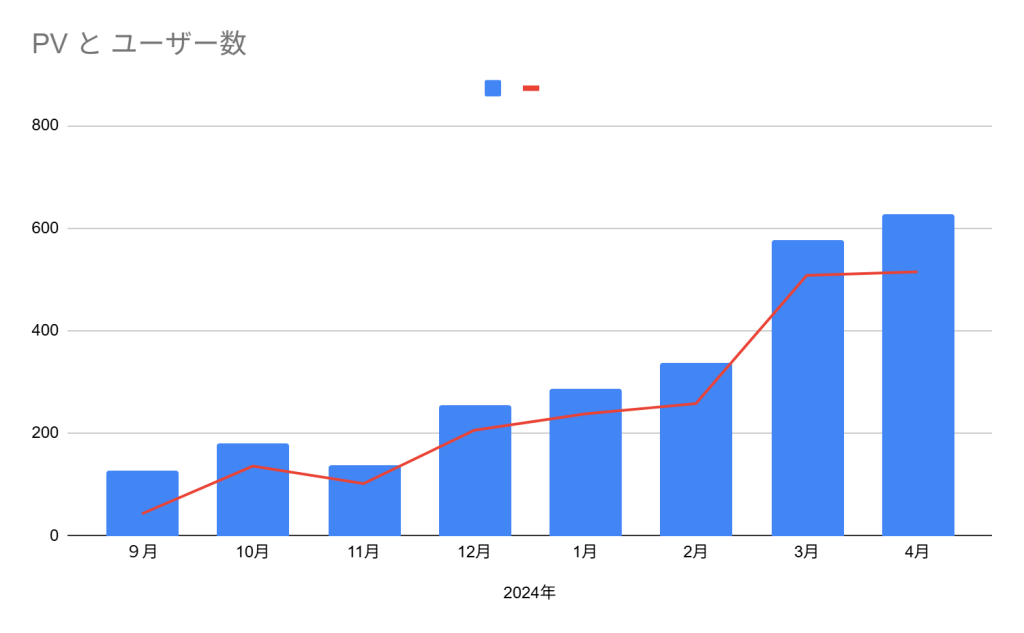Click the blue square legend icon
This screenshot has width=1024, height=633.
(492, 88)
